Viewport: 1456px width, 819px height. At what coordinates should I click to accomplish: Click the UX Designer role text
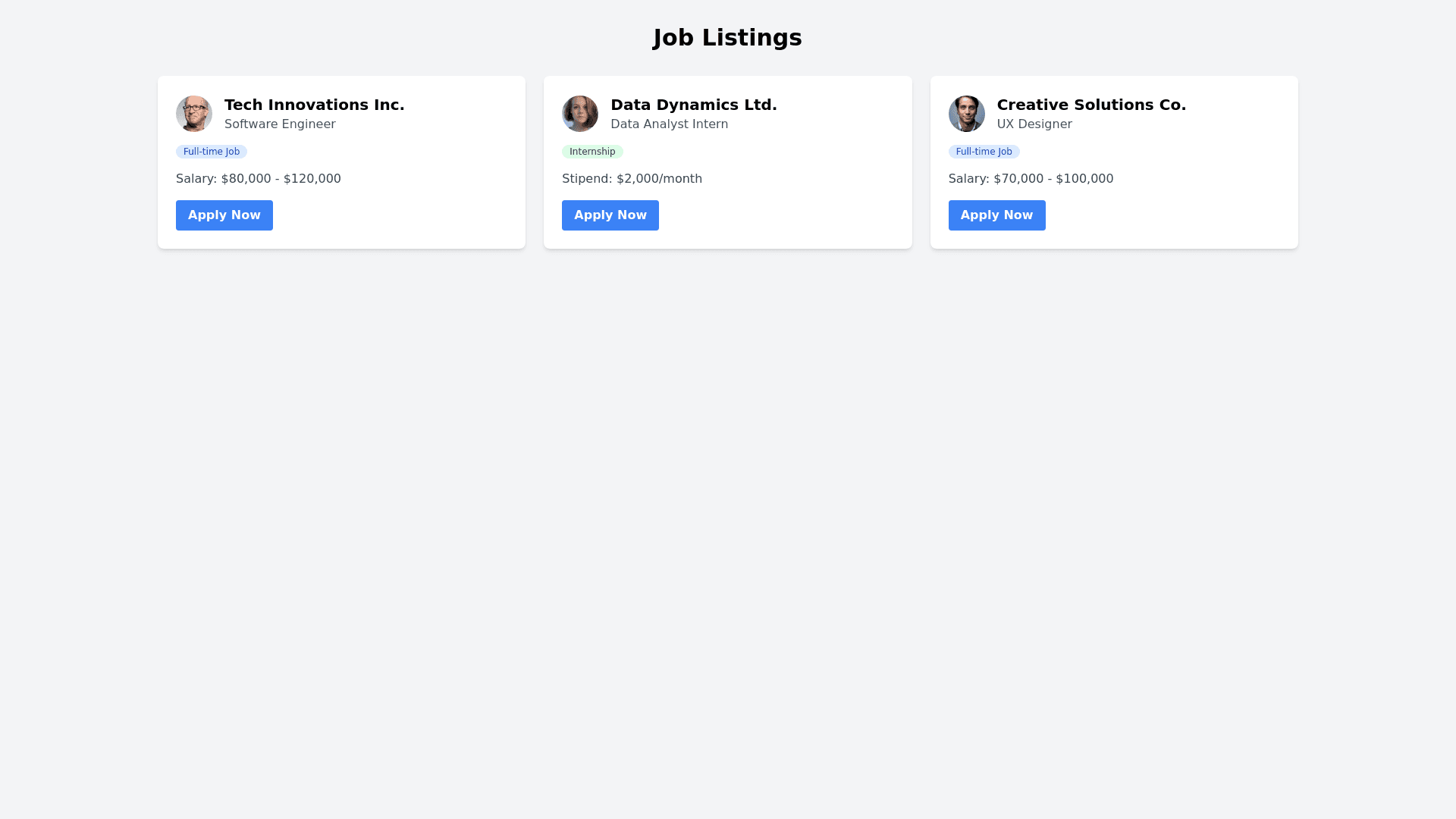click(1034, 124)
